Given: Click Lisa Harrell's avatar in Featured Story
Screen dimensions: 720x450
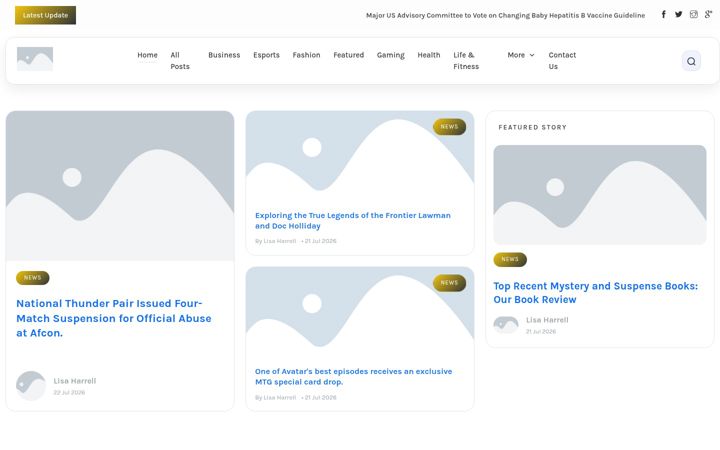Looking at the screenshot, I should [506, 325].
